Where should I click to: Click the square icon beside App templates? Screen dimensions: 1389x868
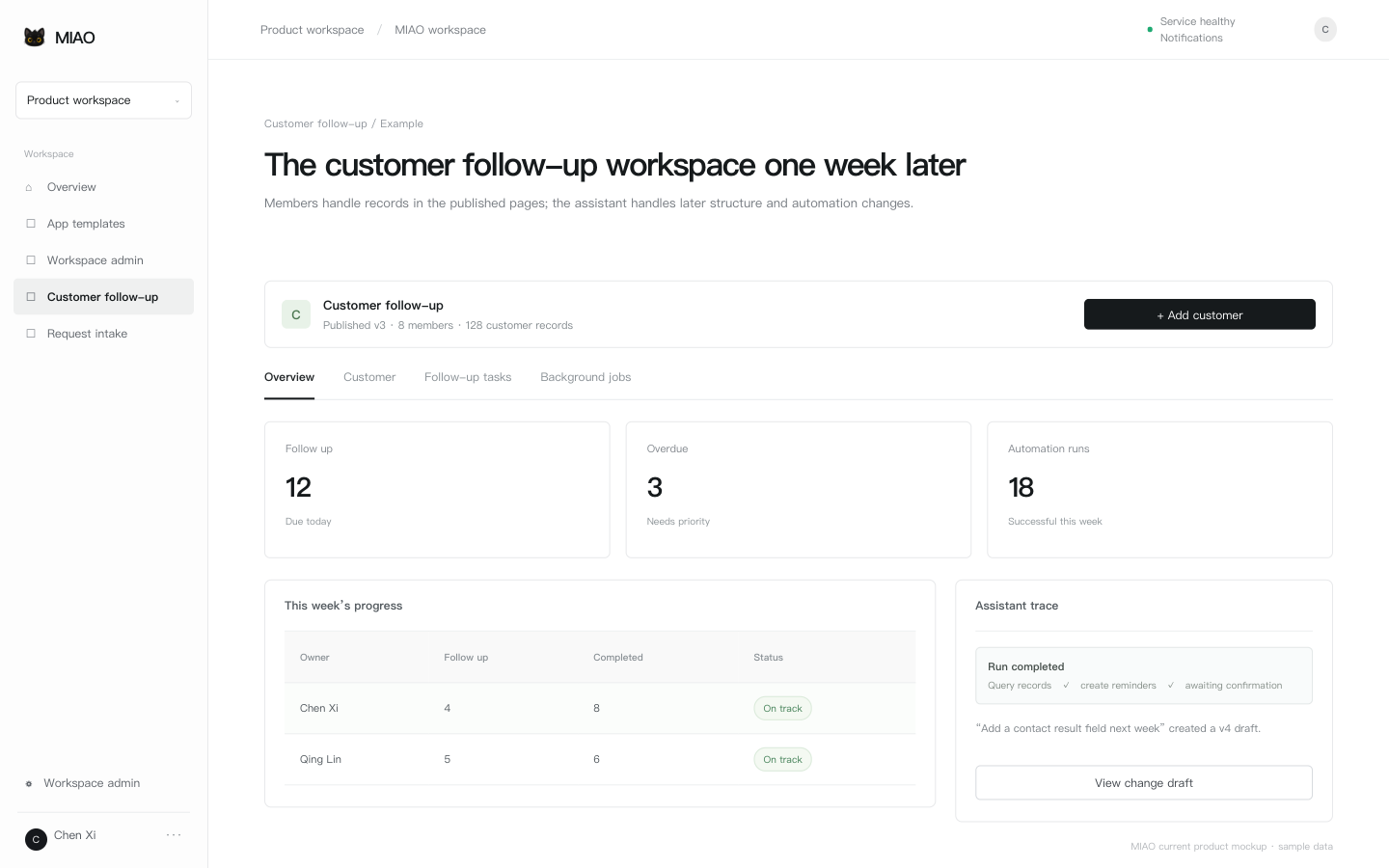tap(31, 224)
